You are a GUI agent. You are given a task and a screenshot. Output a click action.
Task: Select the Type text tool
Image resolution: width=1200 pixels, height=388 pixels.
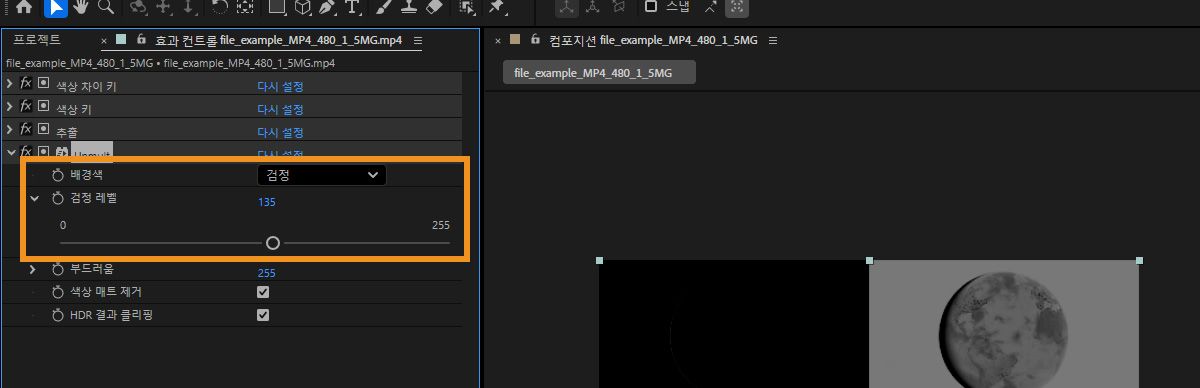tap(352, 7)
